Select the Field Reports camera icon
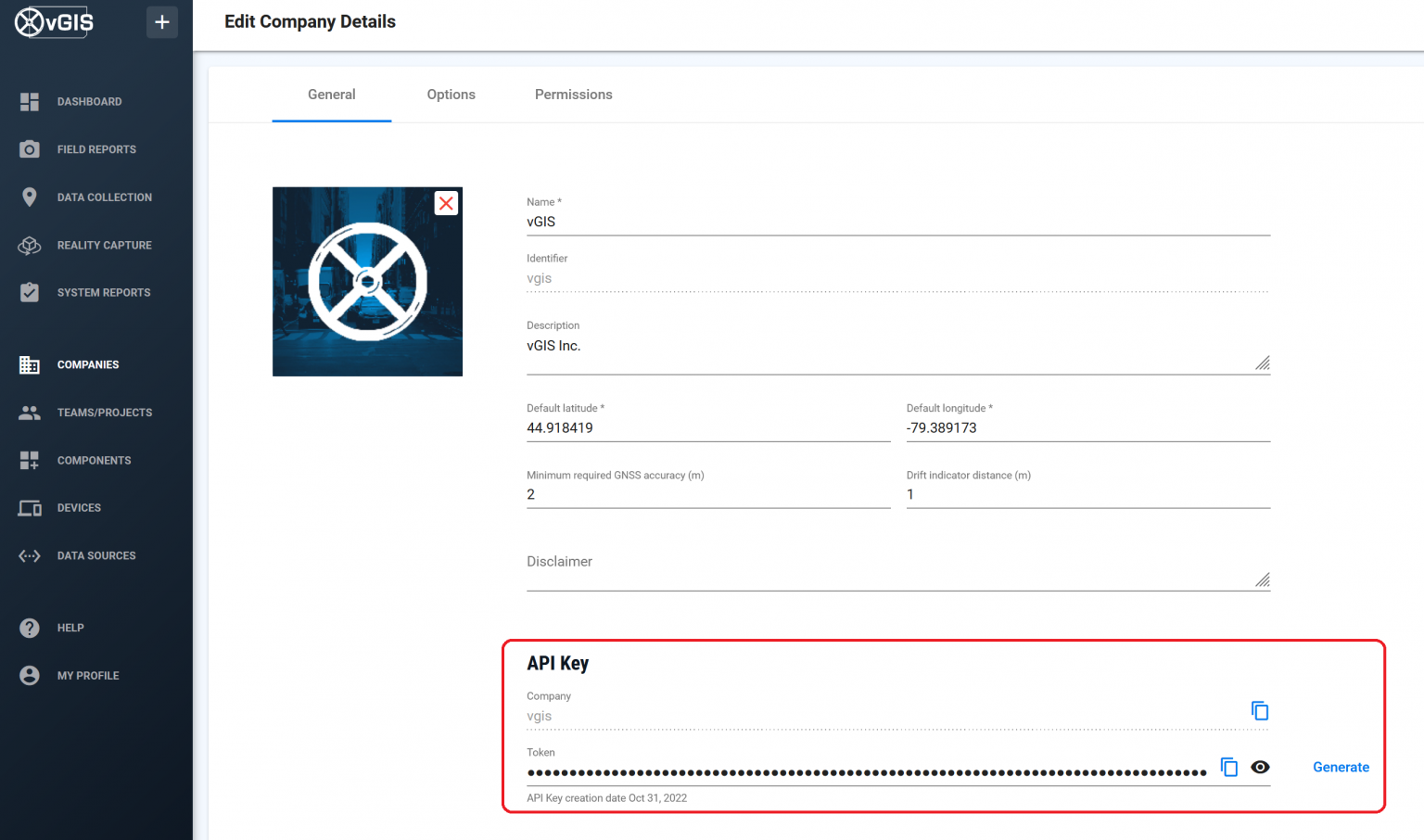This screenshot has width=1424, height=840. pos(29,148)
